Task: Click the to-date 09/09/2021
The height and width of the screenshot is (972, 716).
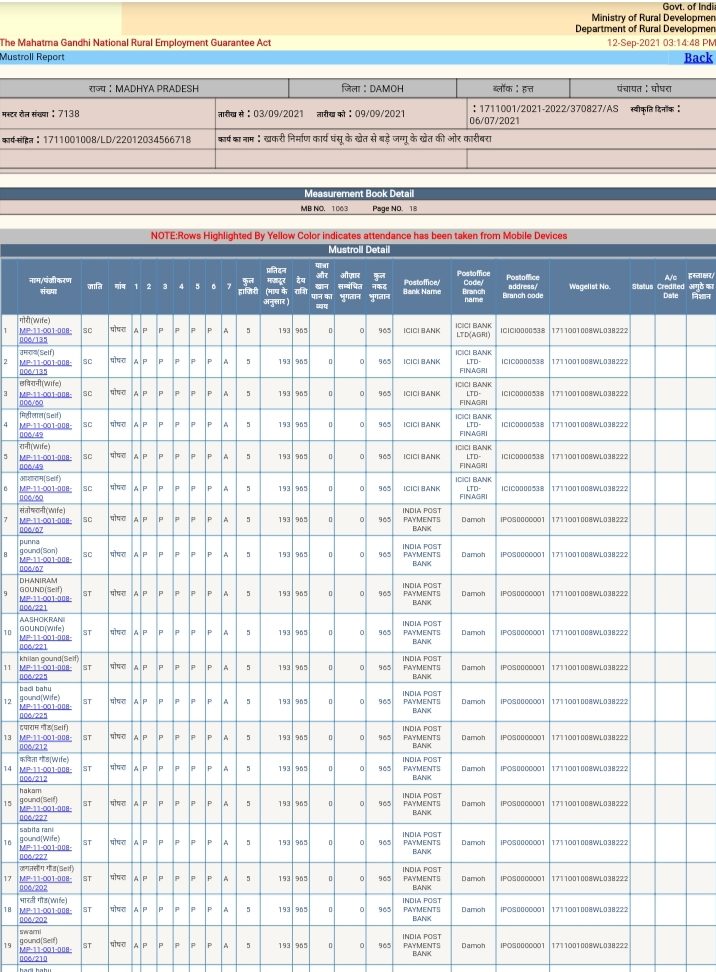Action: point(379,114)
